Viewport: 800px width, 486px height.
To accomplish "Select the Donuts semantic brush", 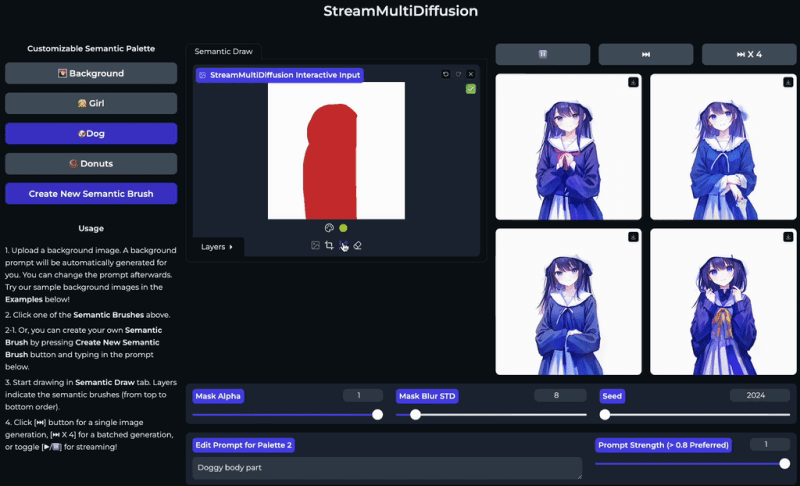I will (91, 163).
